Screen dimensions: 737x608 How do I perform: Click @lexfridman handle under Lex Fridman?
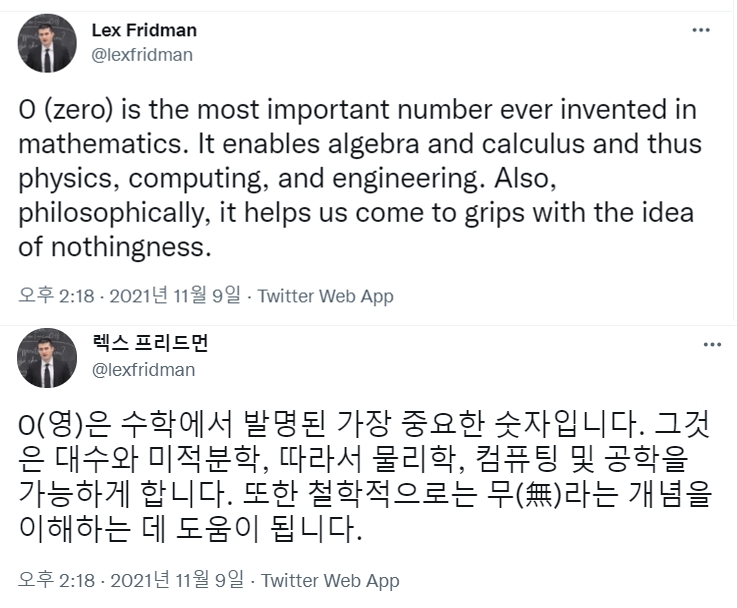(143, 56)
